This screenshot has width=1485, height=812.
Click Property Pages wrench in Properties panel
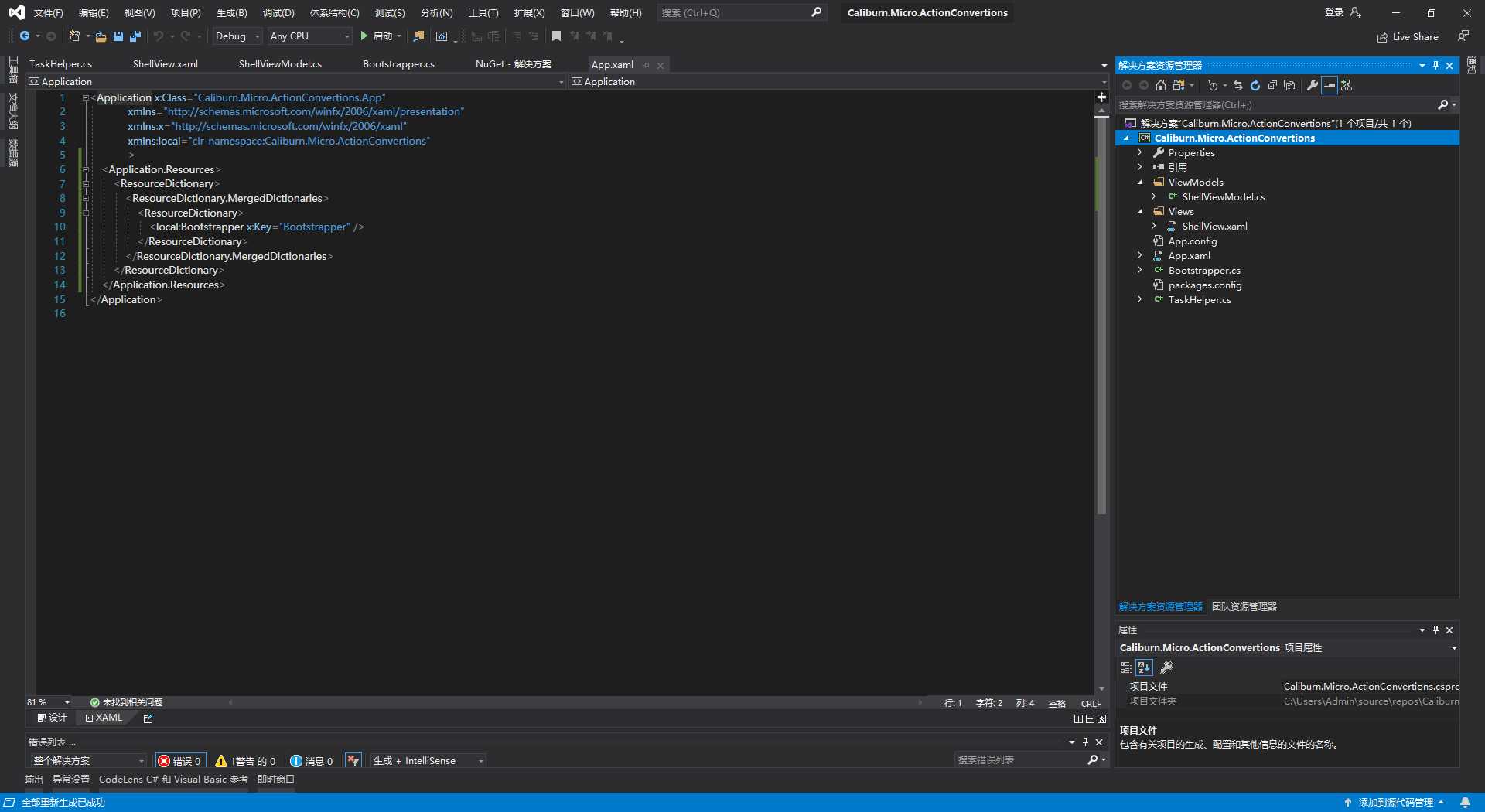point(1166,667)
